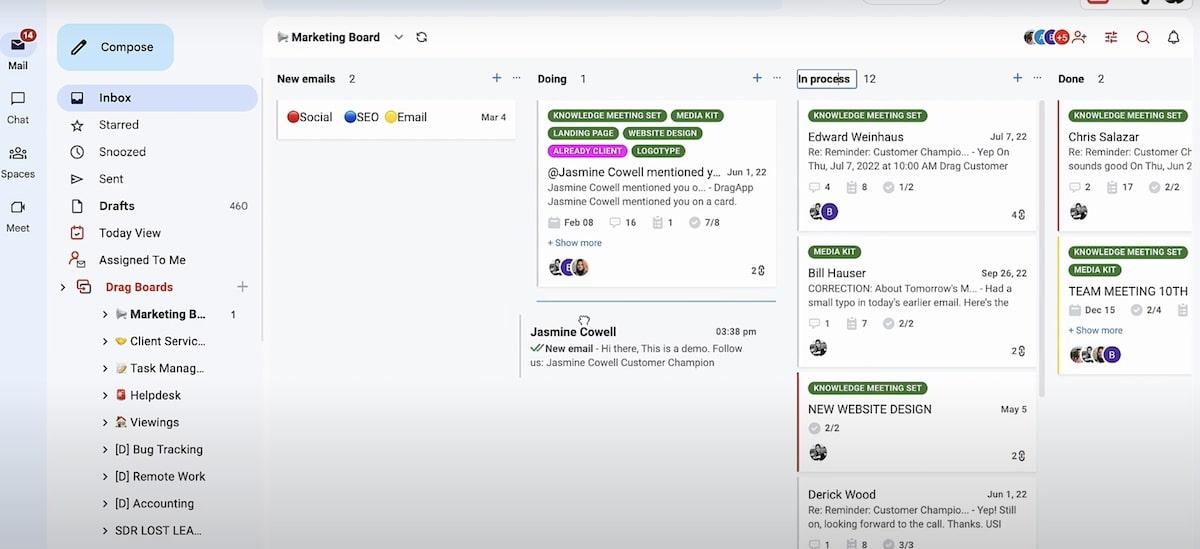Open board filter settings icon
This screenshot has width=1200, height=549.
click(1111, 37)
